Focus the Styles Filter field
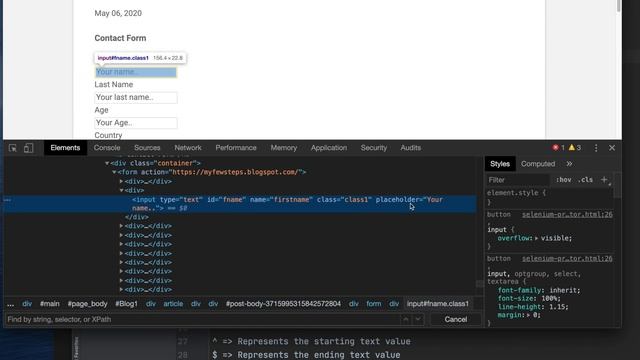 (518, 180)
